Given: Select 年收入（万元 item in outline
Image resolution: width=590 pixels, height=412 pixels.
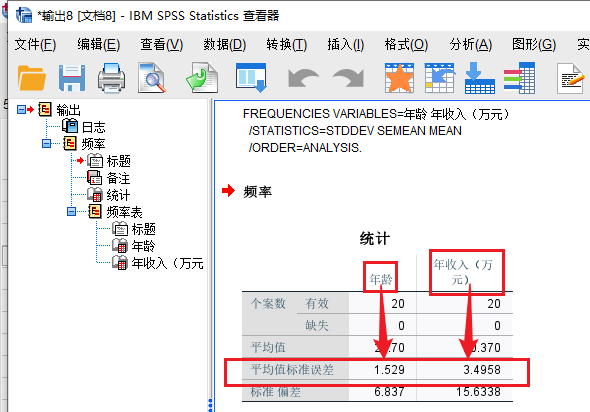Looking at the screenshot, I should 167,263.
